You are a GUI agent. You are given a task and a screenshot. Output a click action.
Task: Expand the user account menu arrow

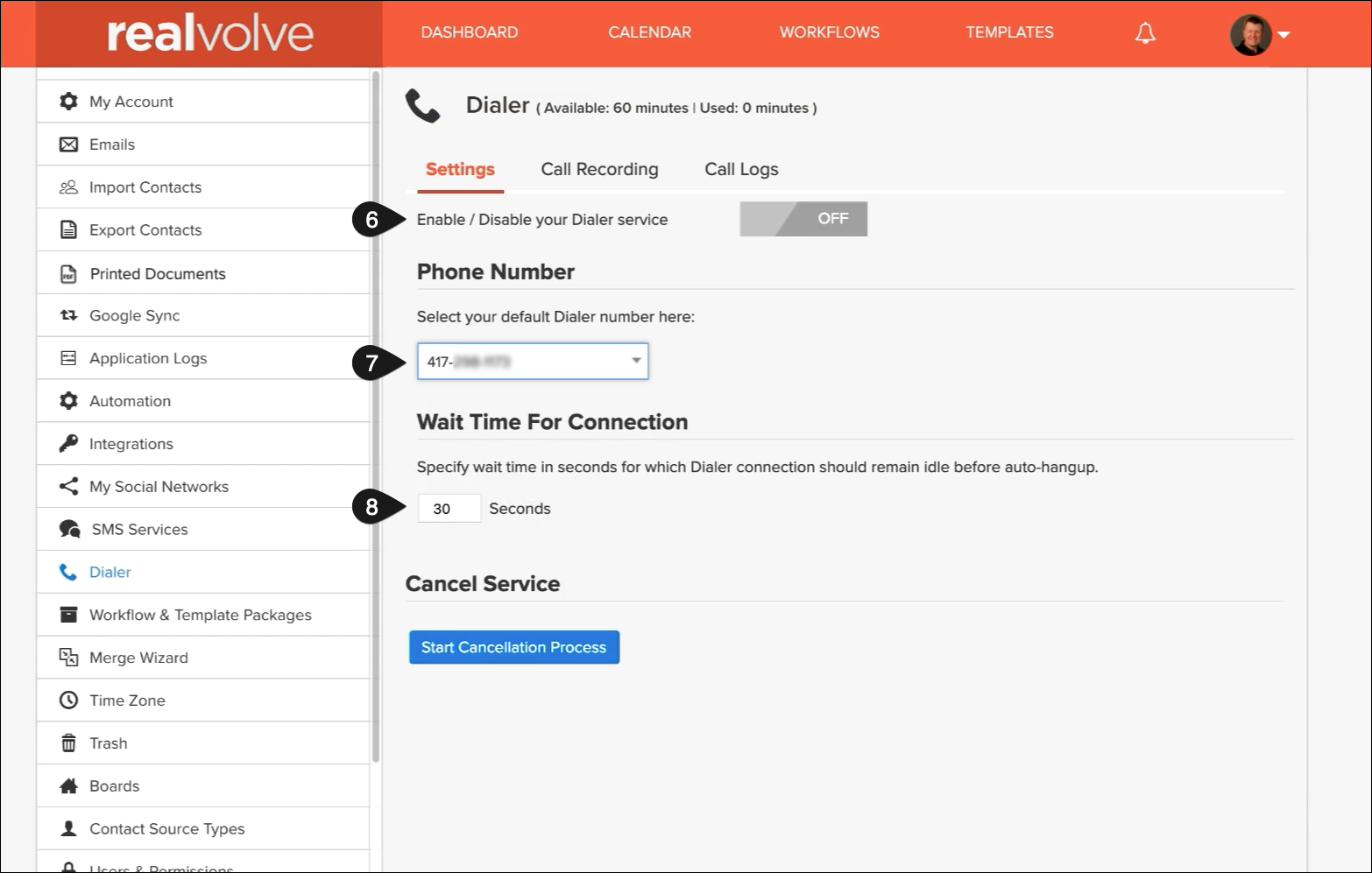(x=1284, y=35)
